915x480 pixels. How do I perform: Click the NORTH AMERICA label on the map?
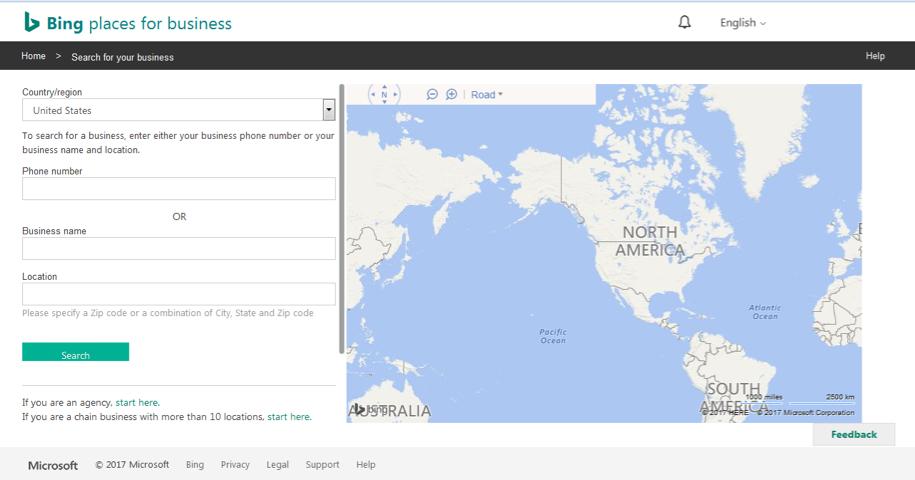[650, 241]
